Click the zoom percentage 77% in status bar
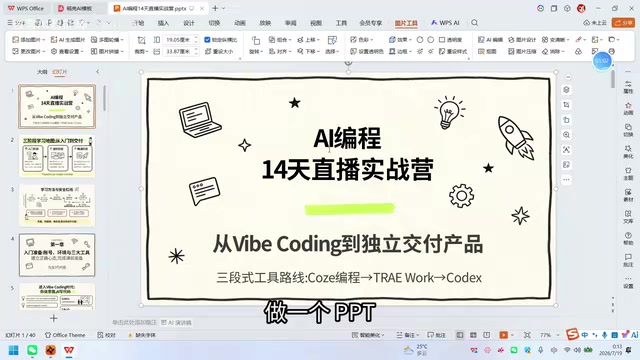Image resolution: width=640 pixels, height=360 pixels. (546, 335)
